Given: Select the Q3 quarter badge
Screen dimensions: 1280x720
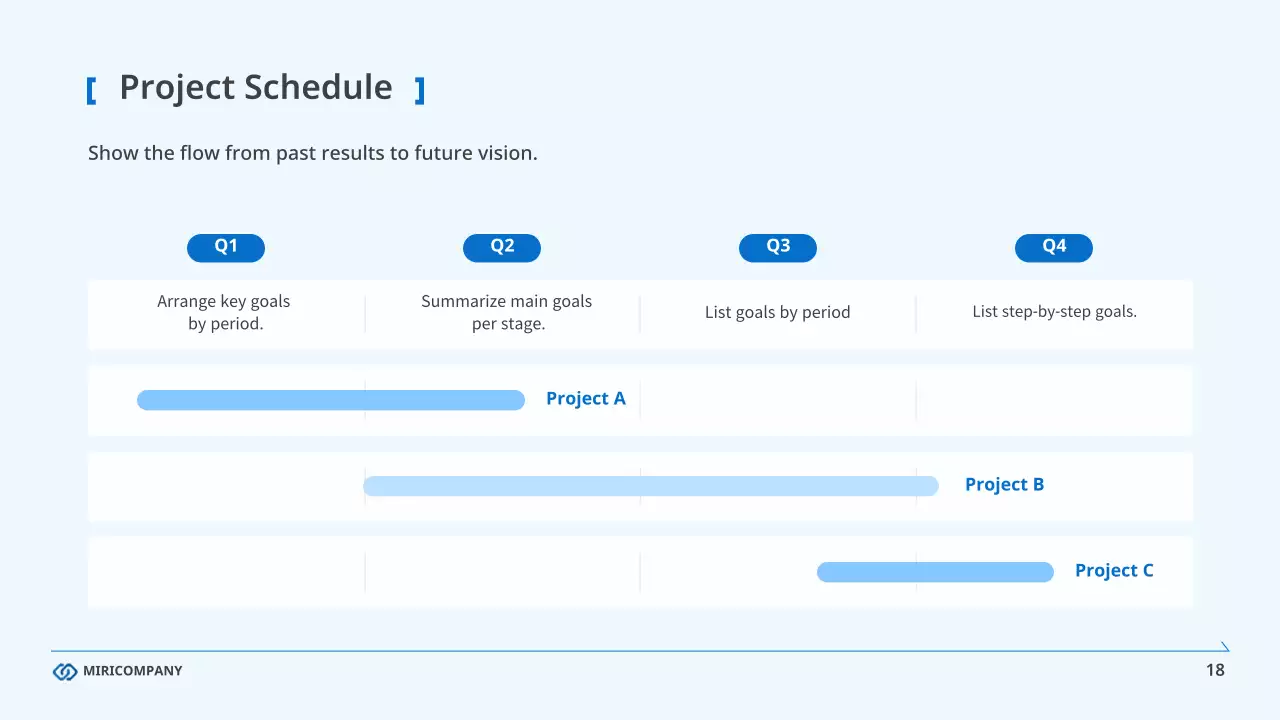Looking at the screenshot, I should point(778,247).
